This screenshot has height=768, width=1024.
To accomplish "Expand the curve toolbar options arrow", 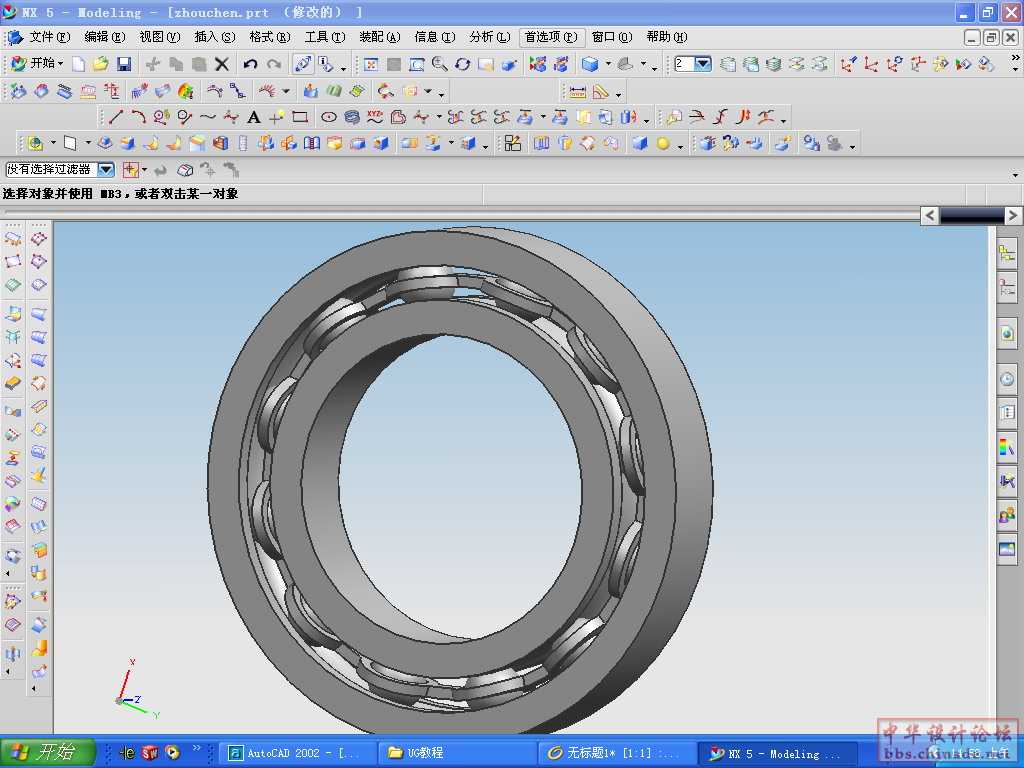I will [647, 120].
